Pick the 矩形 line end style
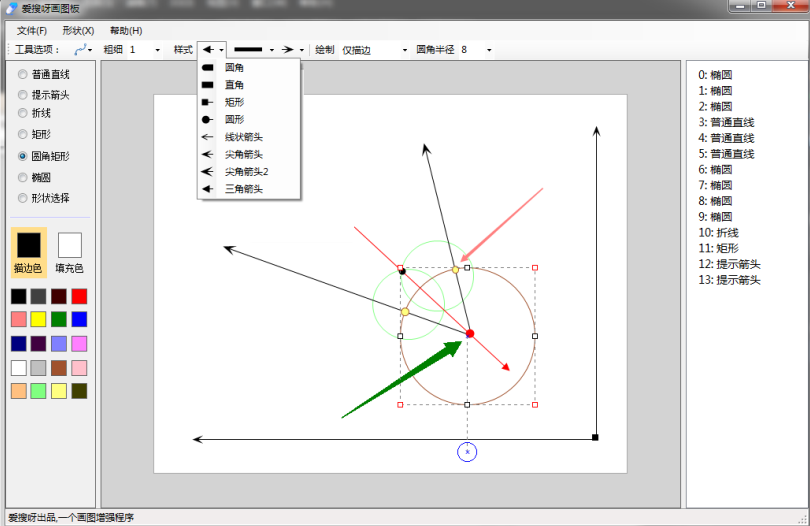Image resolution: width=810 pixels, height=526 pixels. [235, 102]
